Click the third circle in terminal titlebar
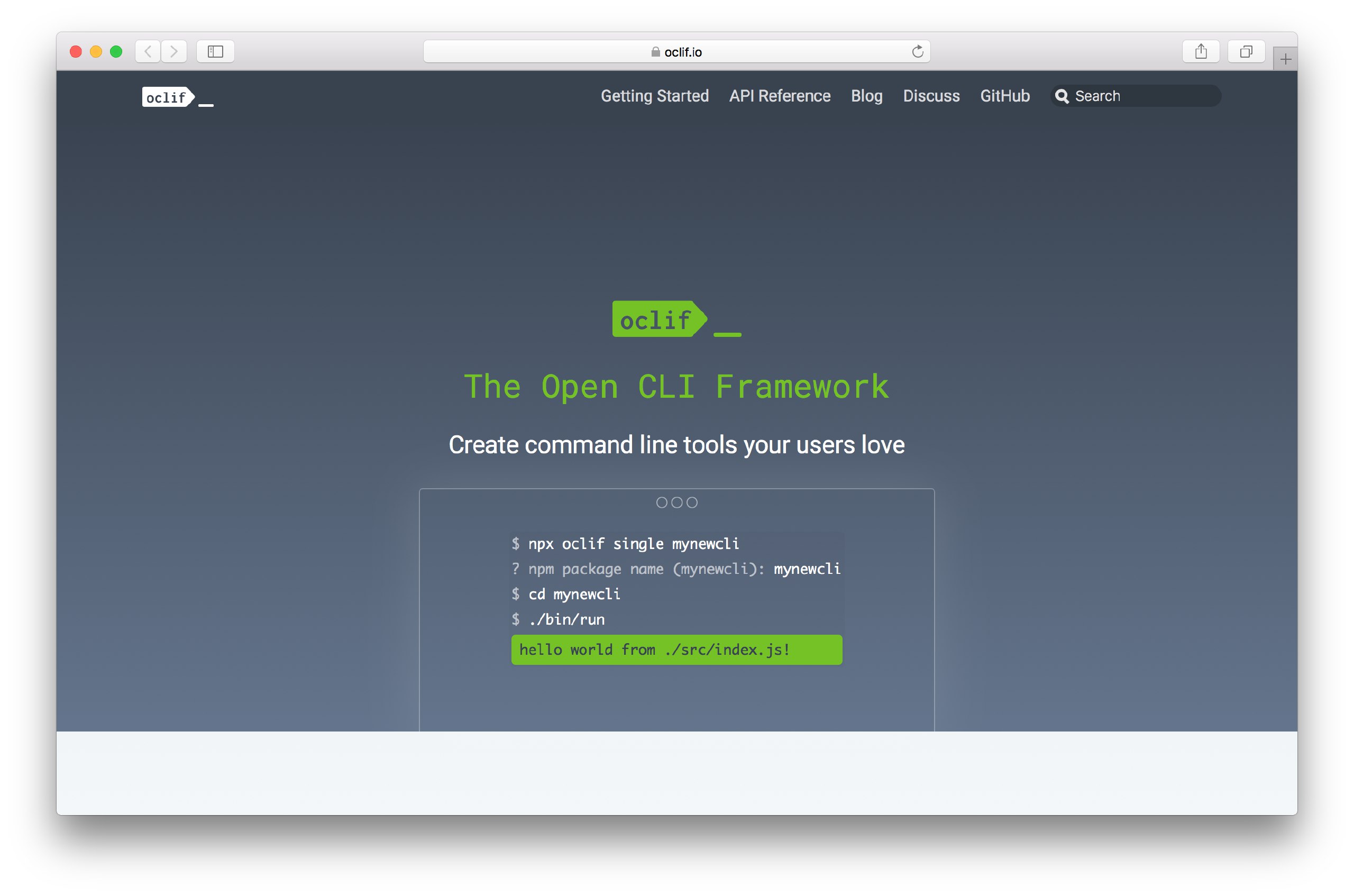1354x896 pixels. [x=692, y=502]
